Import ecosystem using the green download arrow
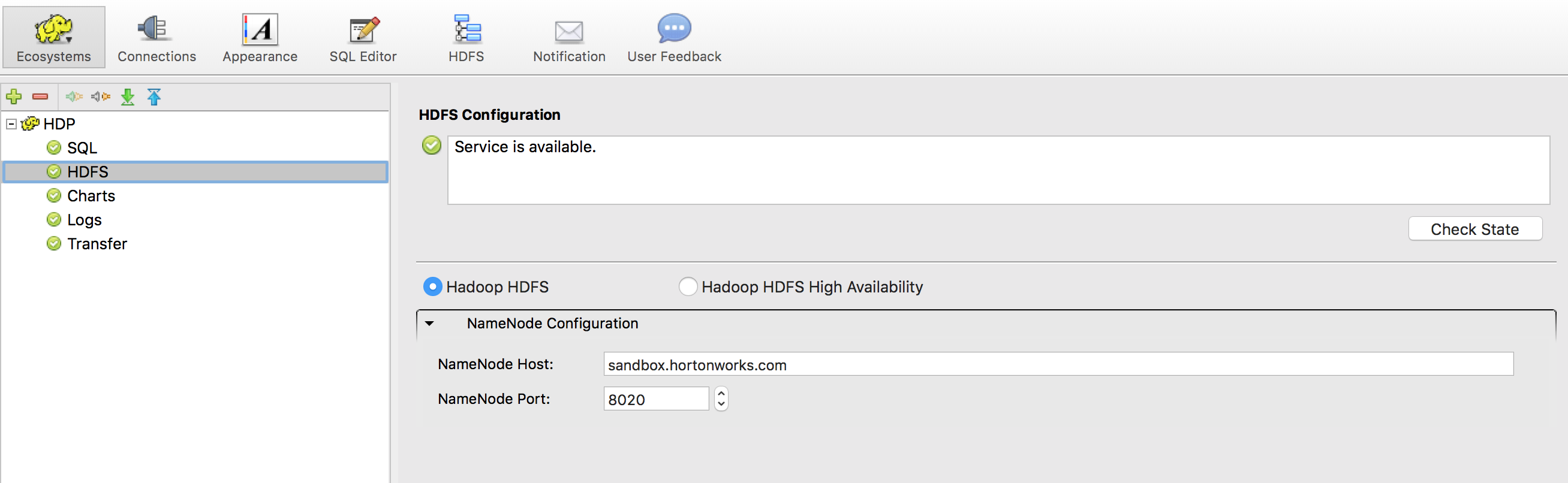 (128, 96)
